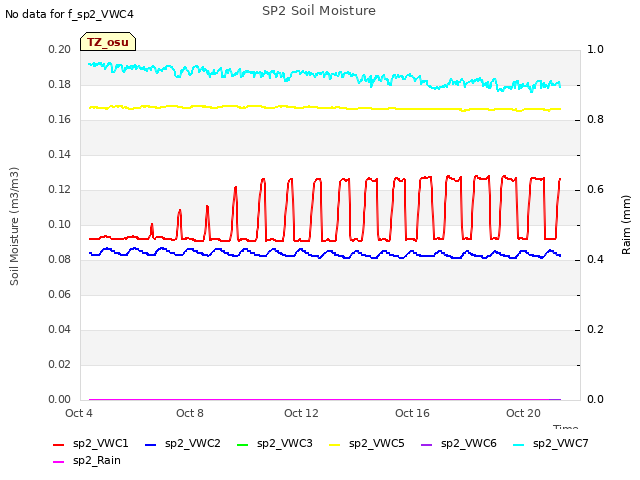Click the 'No data for f_sp2_VWC4' message
The image size is (640, 480).
pos(69,14)
